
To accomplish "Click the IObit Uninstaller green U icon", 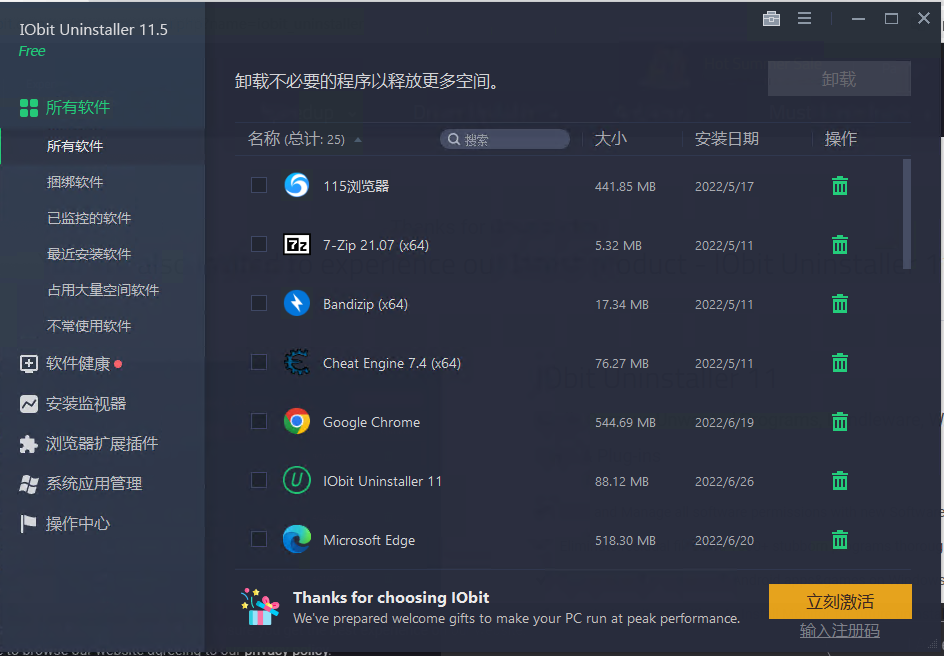I will coord(297,480).
